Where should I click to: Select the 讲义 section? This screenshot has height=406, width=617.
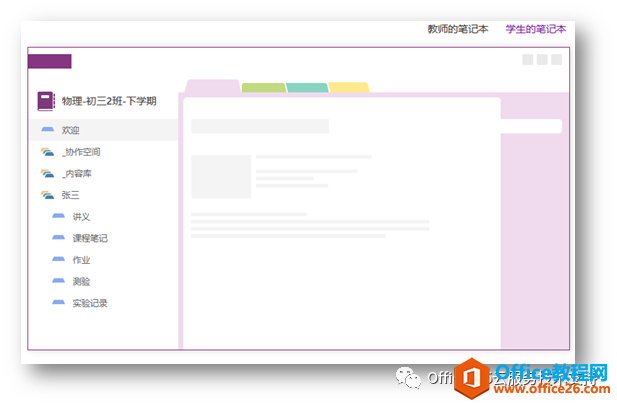(81, 217)
